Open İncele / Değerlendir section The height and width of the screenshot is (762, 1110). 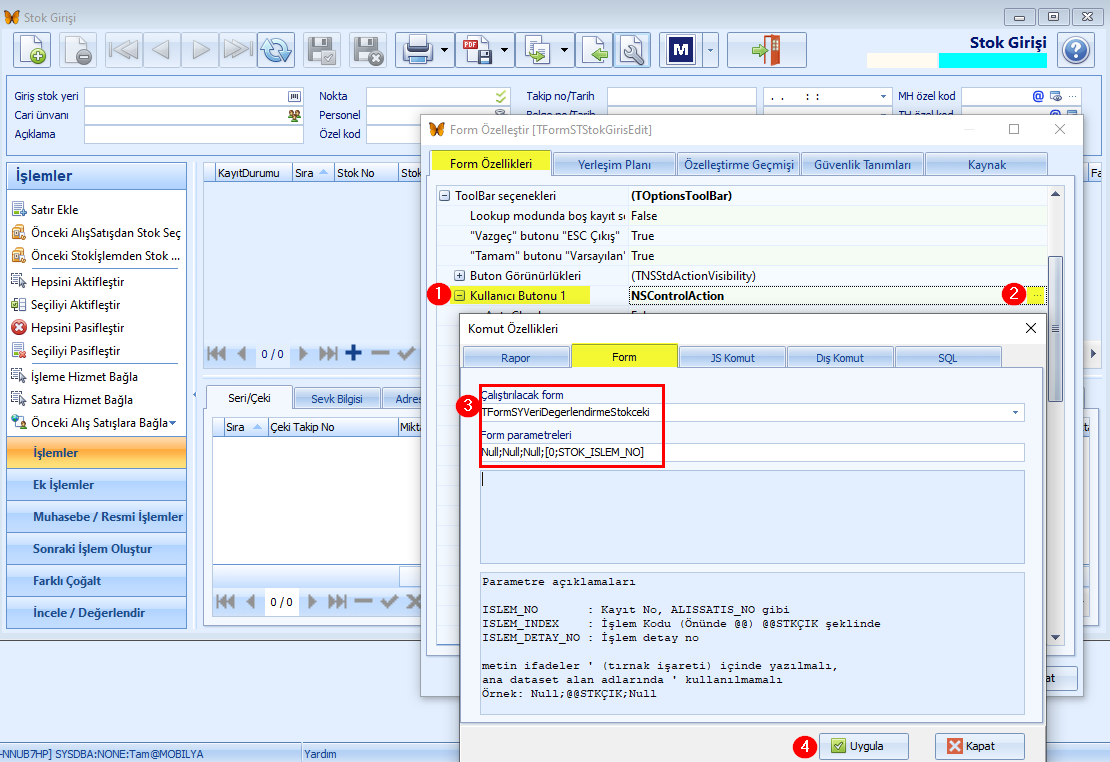pyautogui.click(x=96, y=613)
